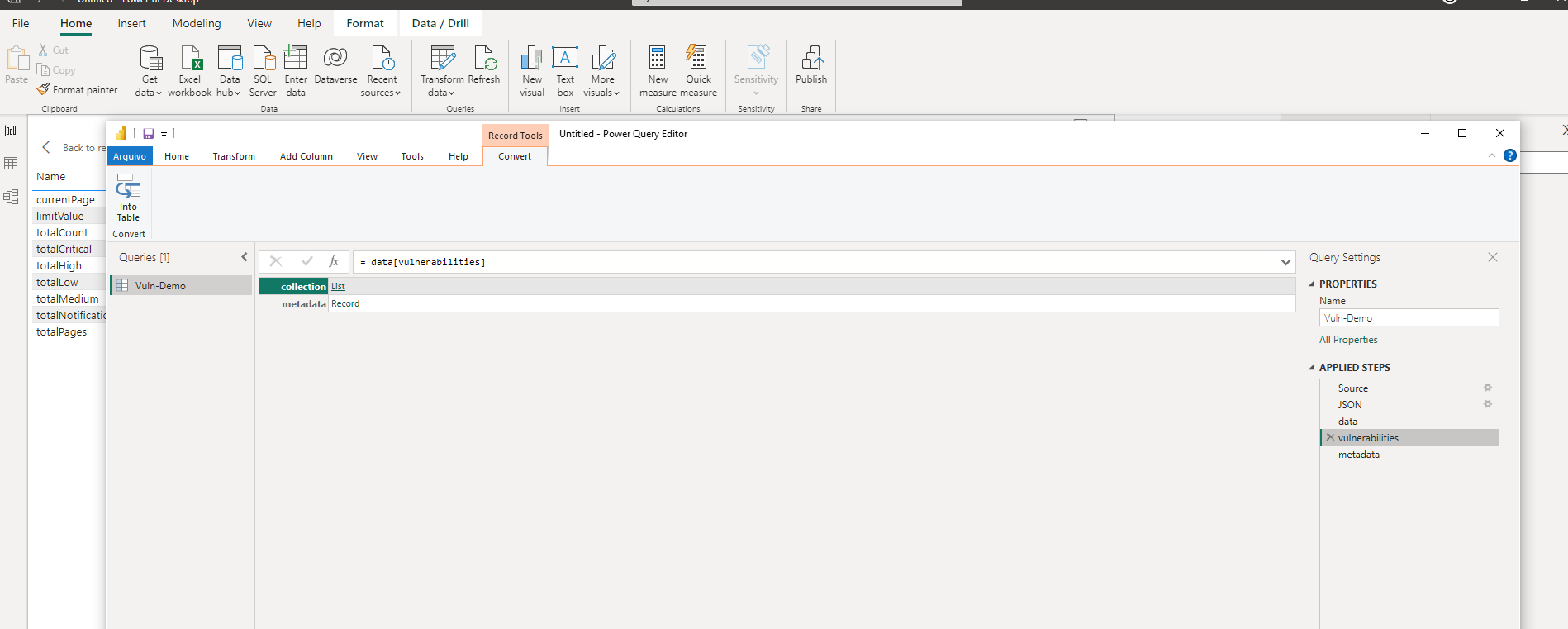Expand the formula bar dropdown
The height and width of the screenshot is (629, 1568).
coord(1285,262)
